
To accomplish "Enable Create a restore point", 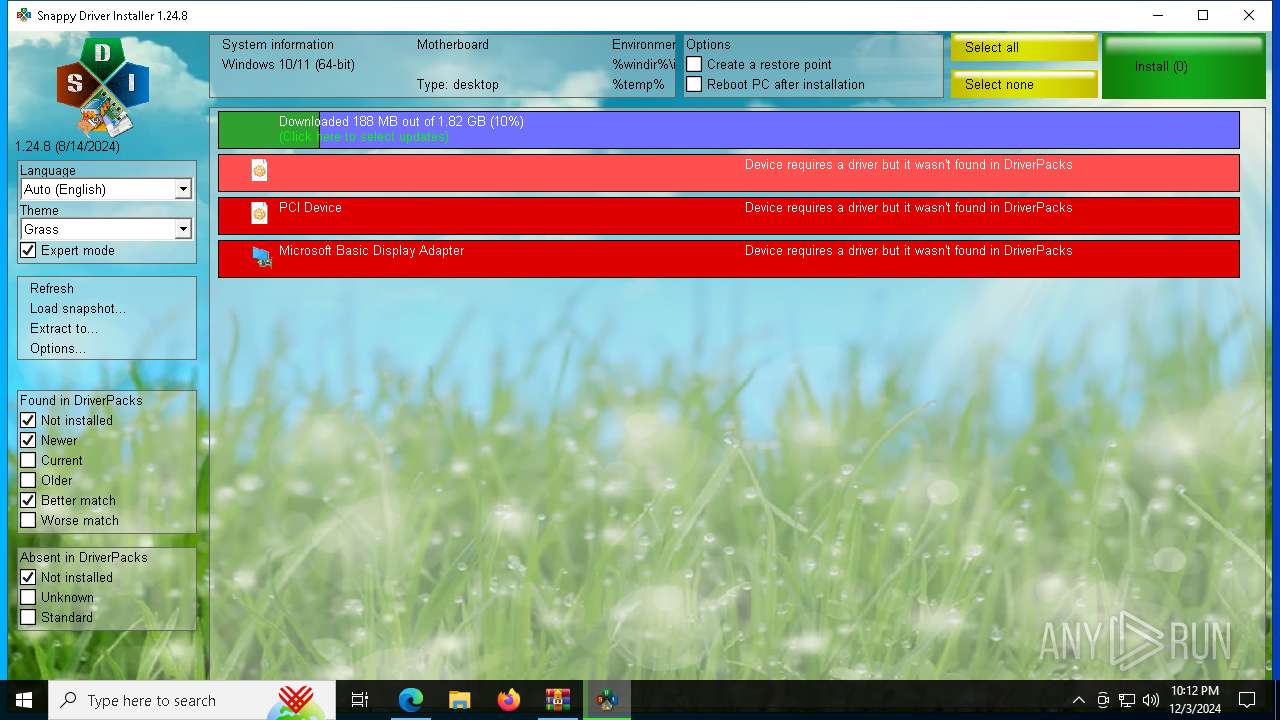I will click(x=694, y=64).
